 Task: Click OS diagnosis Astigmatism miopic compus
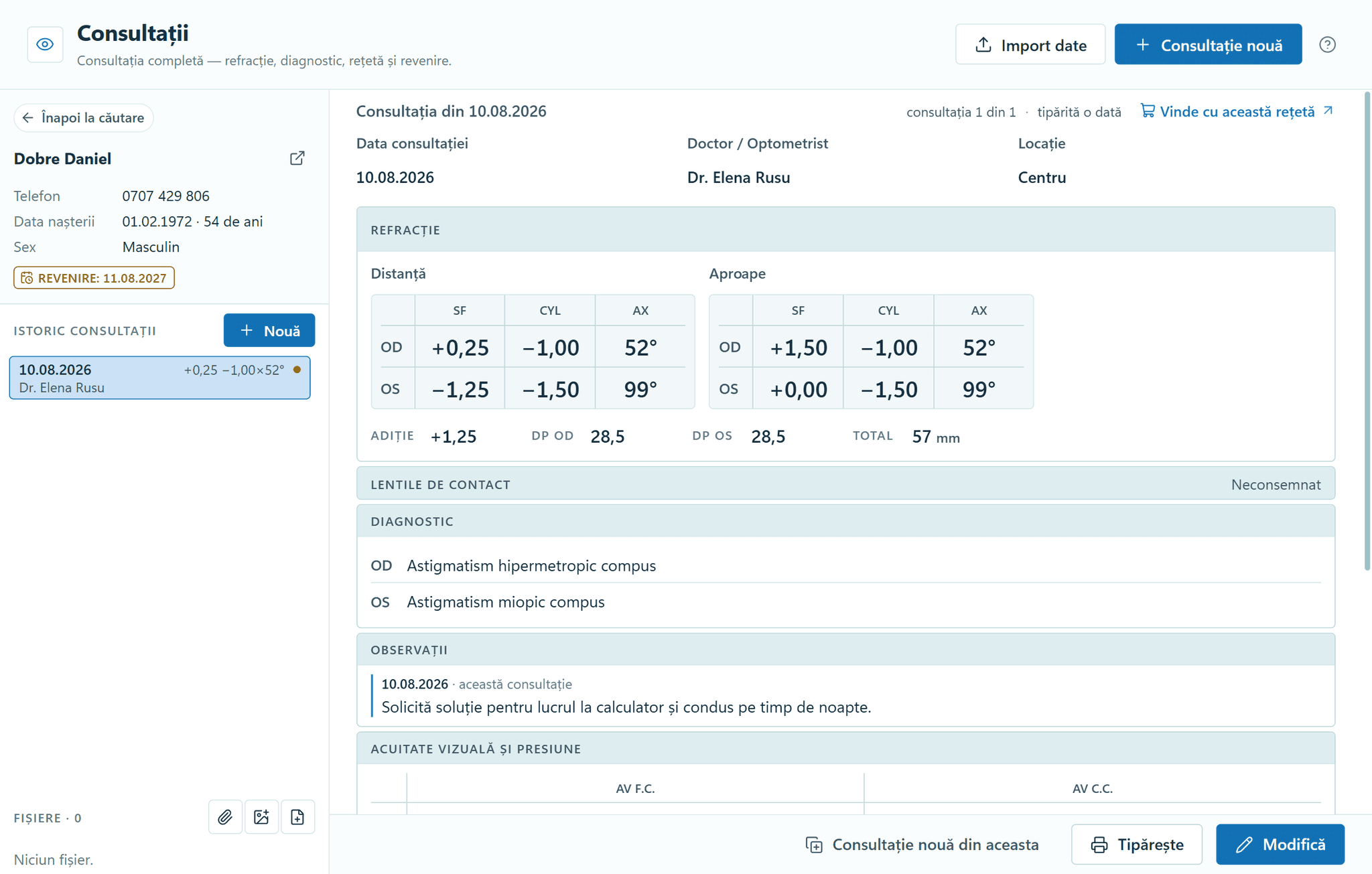(506, 602)
